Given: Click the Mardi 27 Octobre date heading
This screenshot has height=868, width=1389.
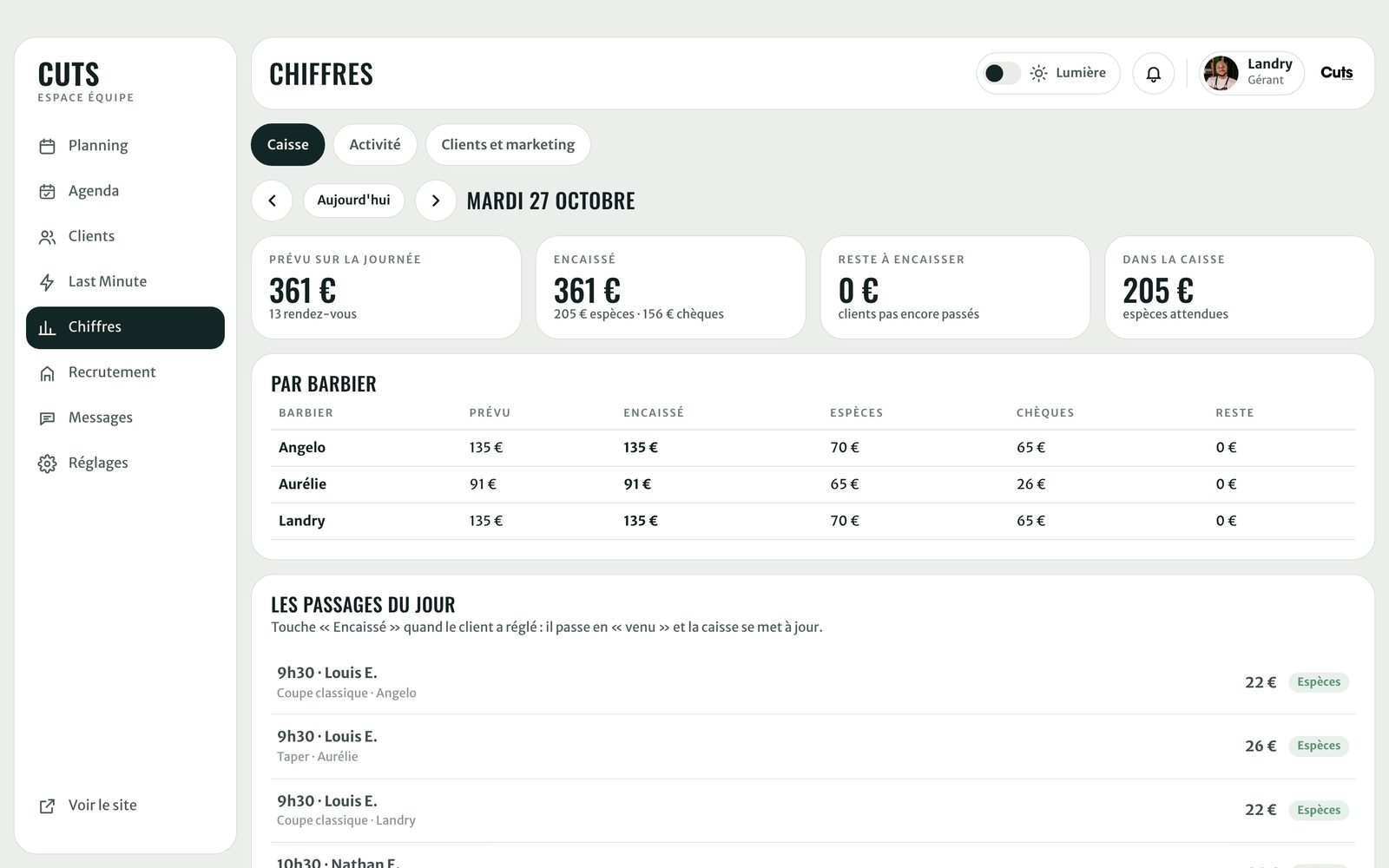Looking at the screenshot, I should tap(550, 201).
